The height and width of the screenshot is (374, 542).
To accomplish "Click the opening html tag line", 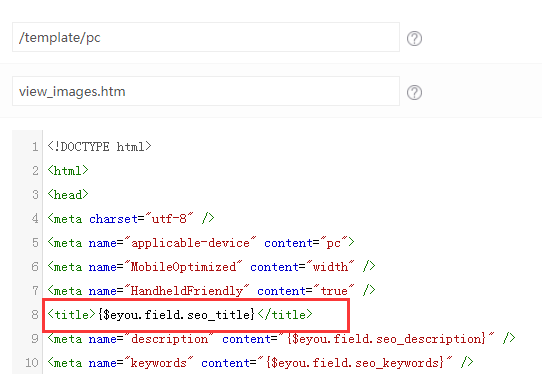I will (x=68, y=171).
